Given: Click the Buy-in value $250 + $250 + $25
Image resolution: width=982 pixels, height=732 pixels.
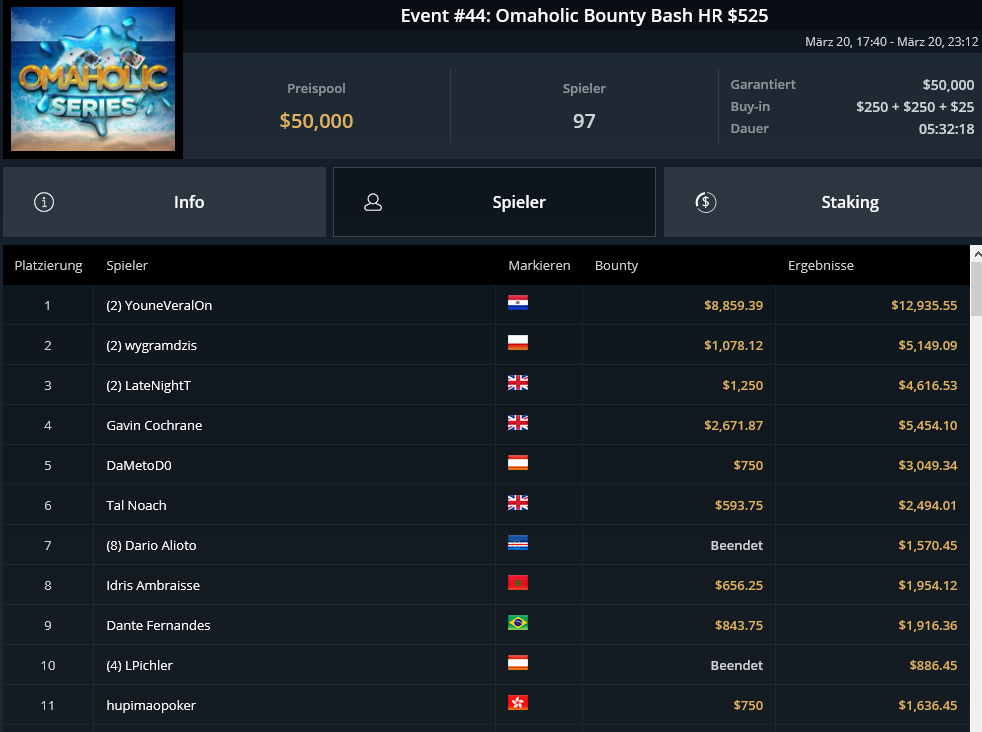Looking at the screenshot, I should click(915, 107).
